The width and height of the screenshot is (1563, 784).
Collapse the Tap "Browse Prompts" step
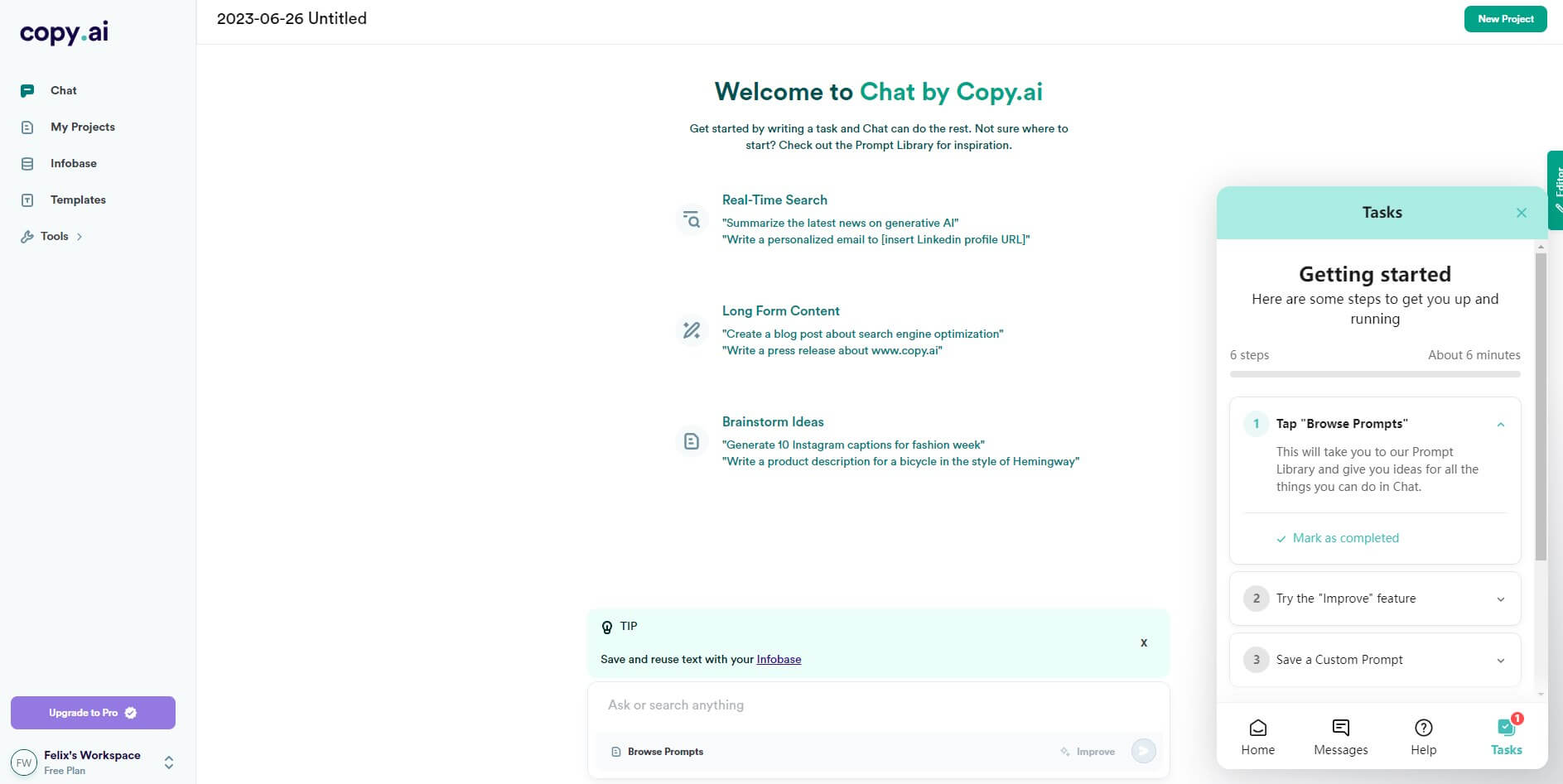click(1500, 424)
